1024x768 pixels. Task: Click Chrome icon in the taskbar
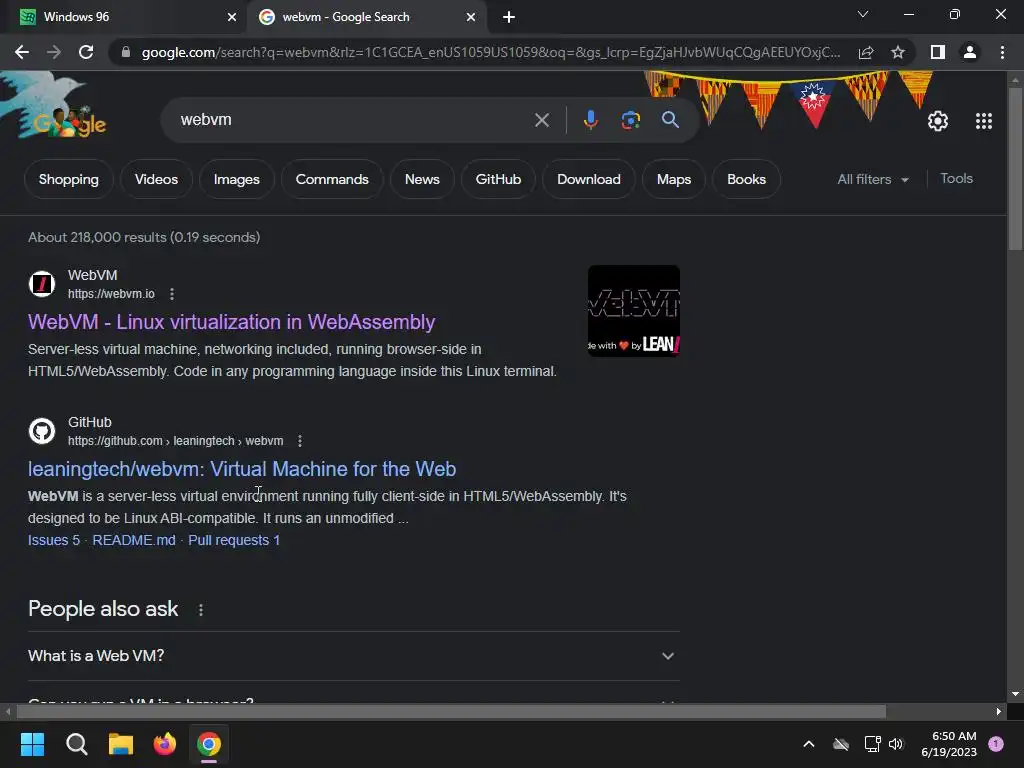tap(209, 744)
